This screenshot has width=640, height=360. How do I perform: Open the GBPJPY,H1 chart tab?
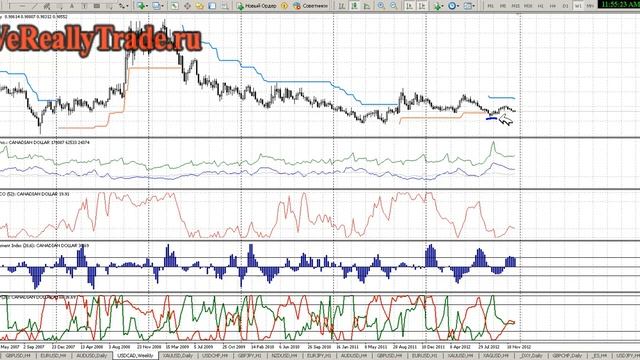249,356
